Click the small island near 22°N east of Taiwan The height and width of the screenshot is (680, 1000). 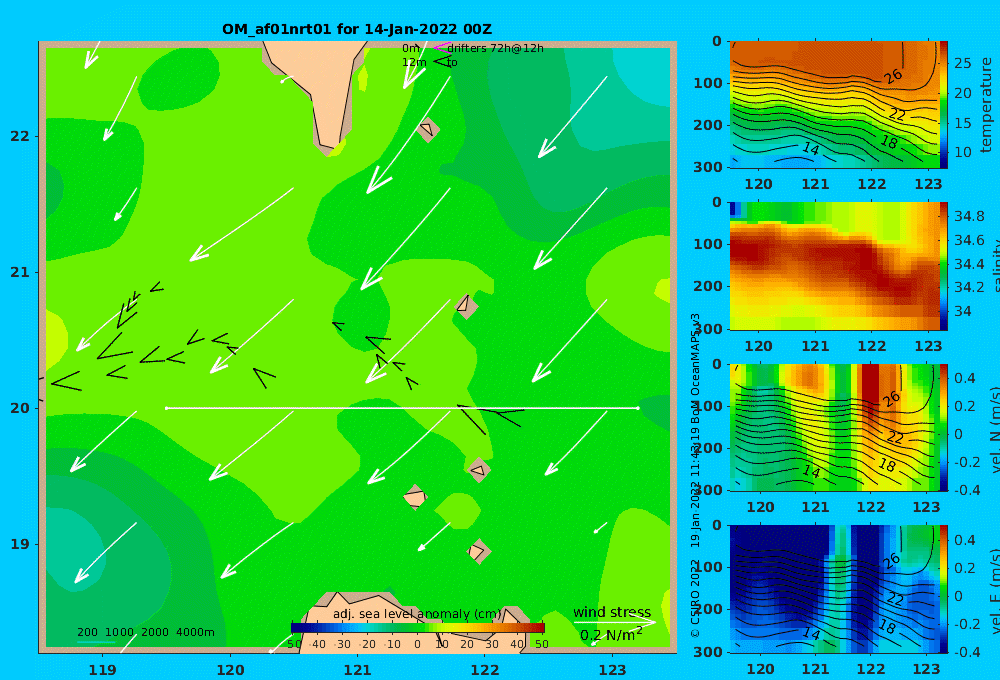pyautogui.click(x=427, y=129)
